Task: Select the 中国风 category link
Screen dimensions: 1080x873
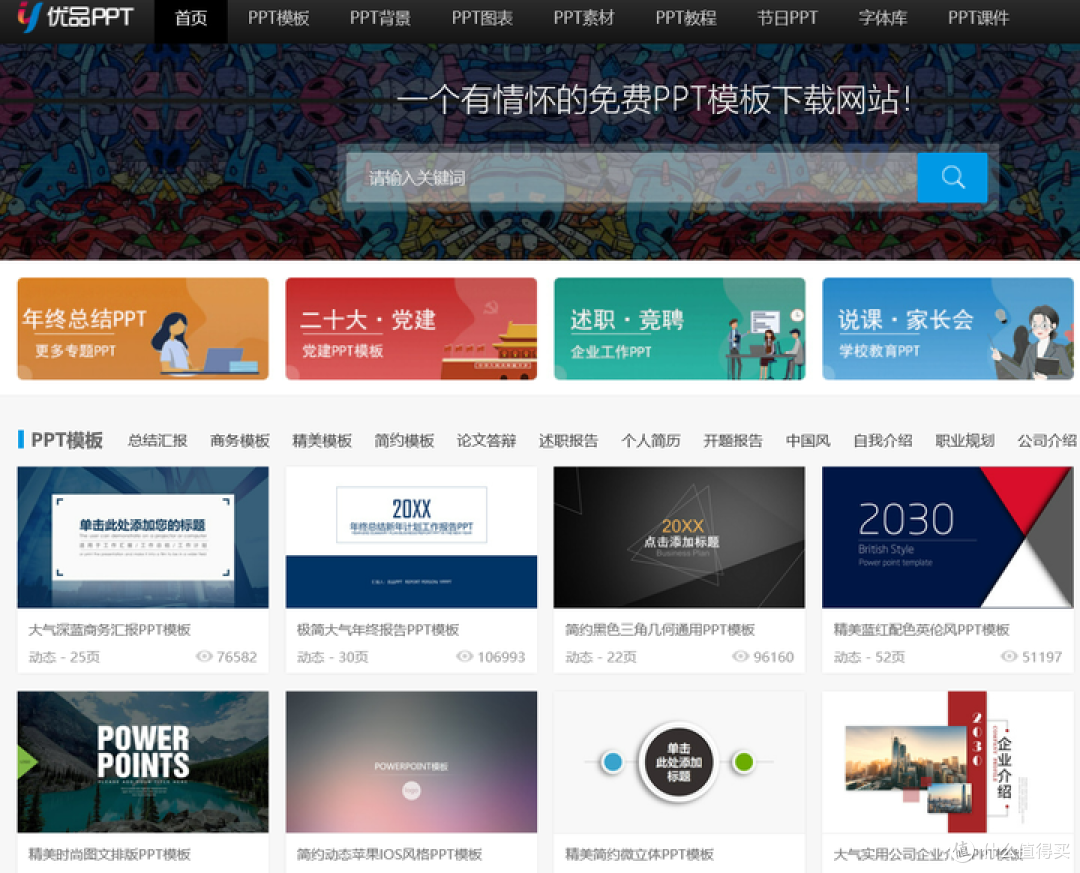Action: 808,441
